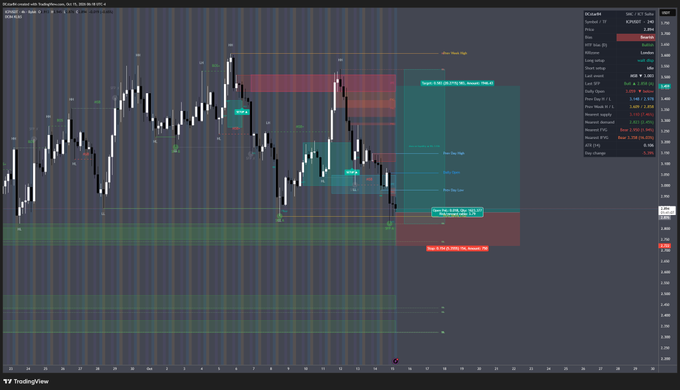The width and height of the screenshot is (680, 390).
Task: Click the ATR (14) row
Action: pos(619,145)
